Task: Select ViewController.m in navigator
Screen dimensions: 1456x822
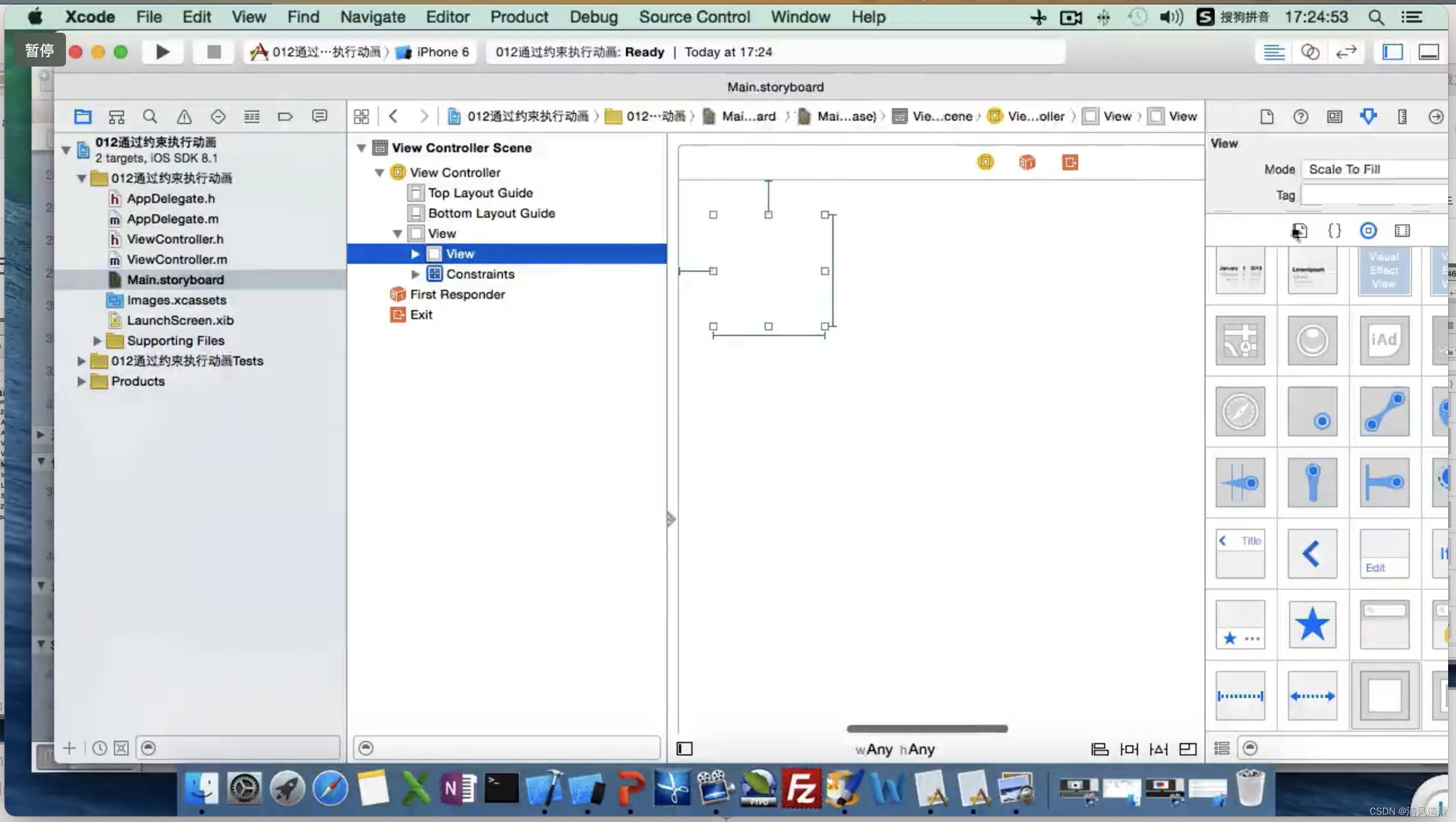Action: [177, 259]
